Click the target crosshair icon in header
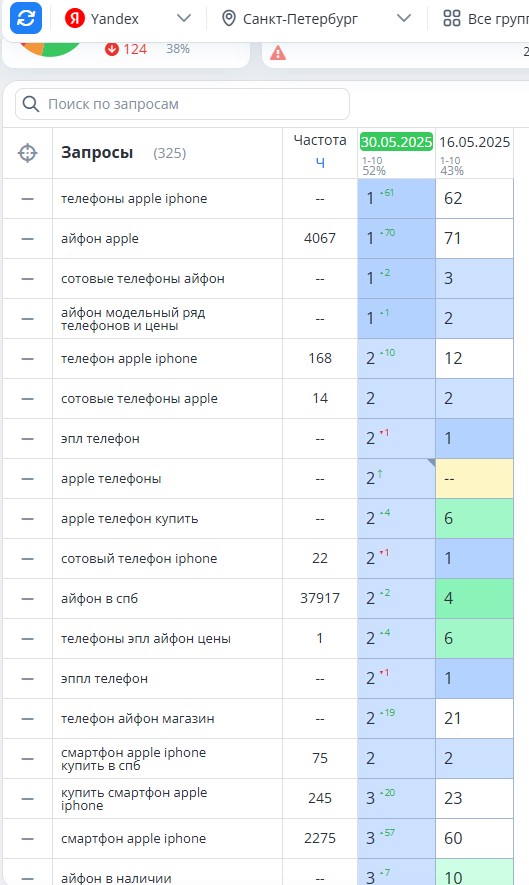The width and height of the screenshot is (529, 885). (x=28, y=153)
